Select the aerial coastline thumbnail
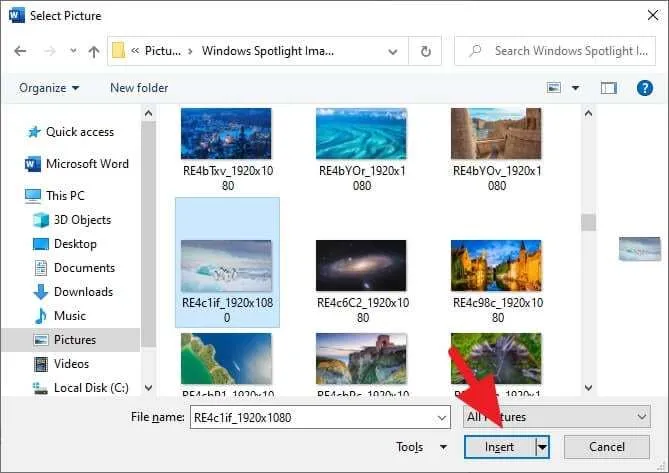This screenshot has width=669, height=473. click(x=226, y=359)
